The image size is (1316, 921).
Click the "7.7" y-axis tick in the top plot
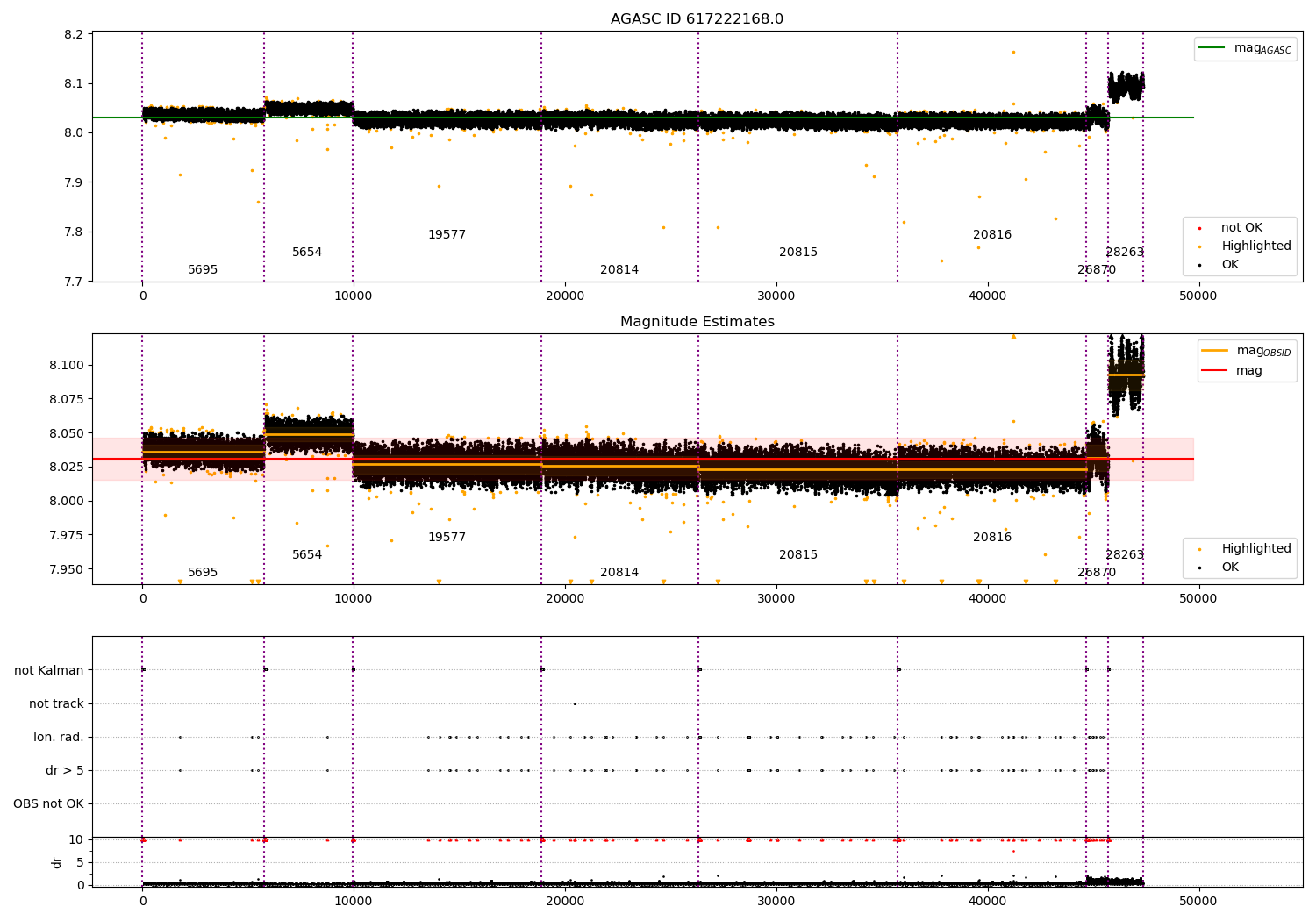(75, 282)
